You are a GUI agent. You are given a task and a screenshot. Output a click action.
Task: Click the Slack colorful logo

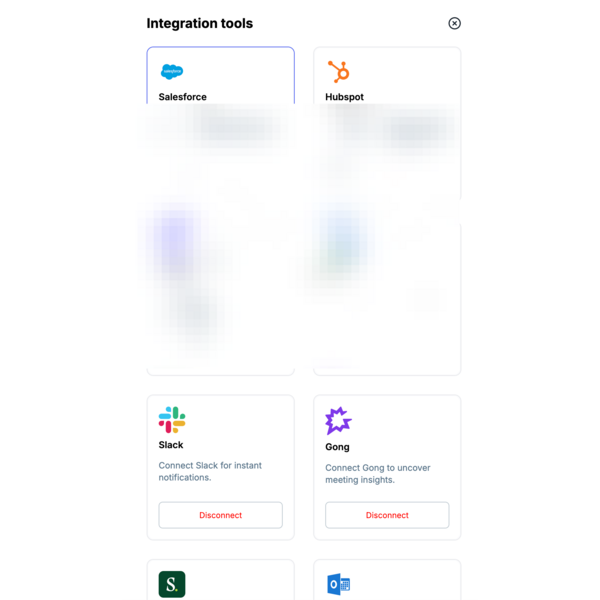172,419
